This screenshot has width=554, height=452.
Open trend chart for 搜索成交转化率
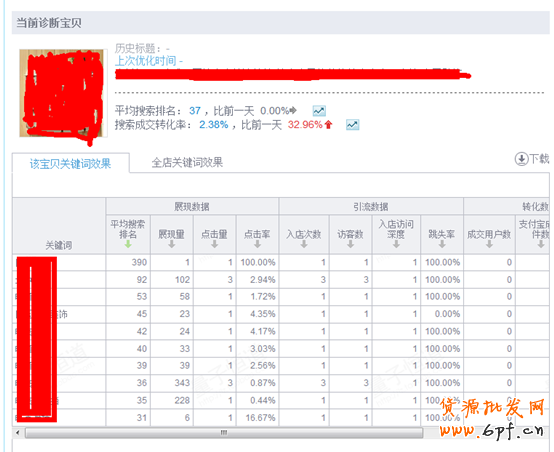click(x=352, y=125)
